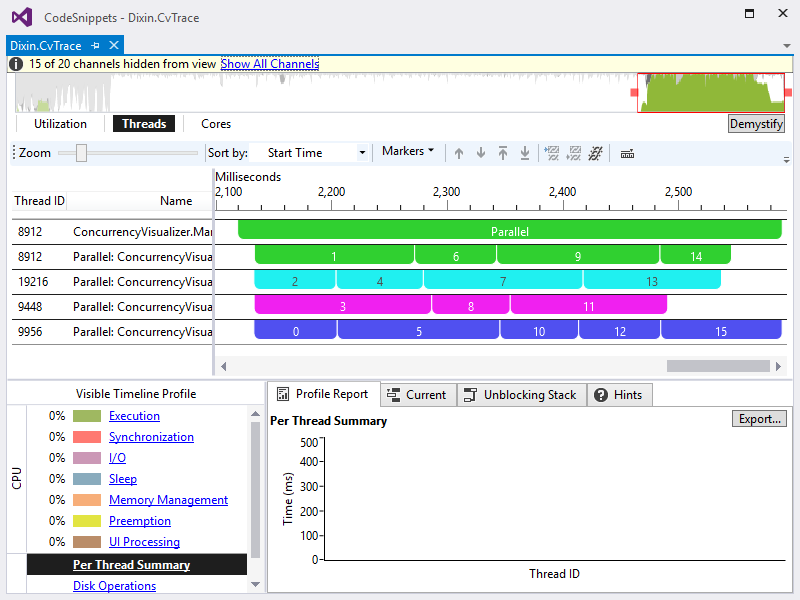Click the move thread to bottom icon
This screenshot has height=600, width=800.
click(524, 153)
